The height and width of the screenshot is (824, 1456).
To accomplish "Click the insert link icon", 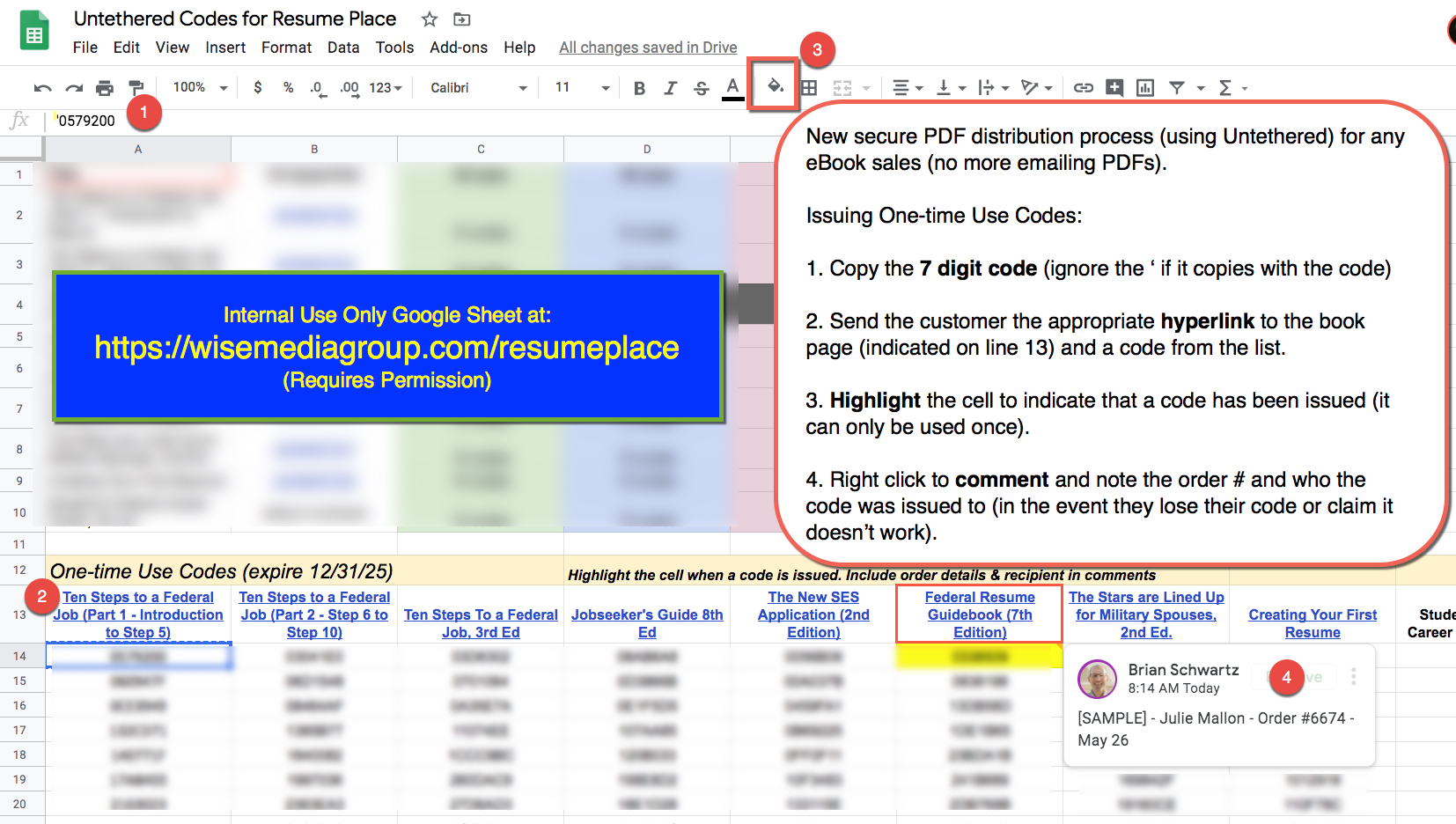I will (1084, 88).
